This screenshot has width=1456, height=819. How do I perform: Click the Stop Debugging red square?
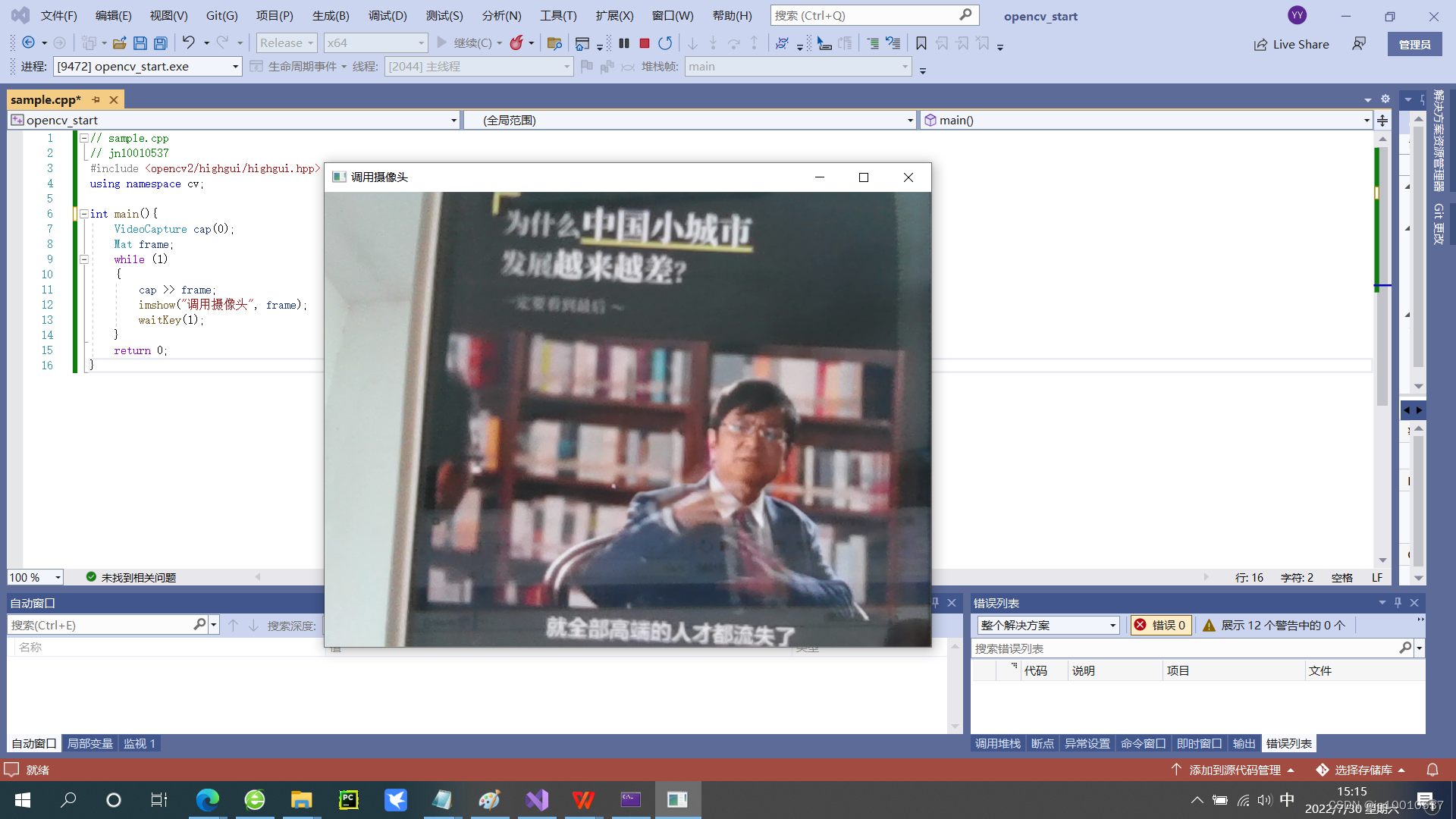click(644, 43)
